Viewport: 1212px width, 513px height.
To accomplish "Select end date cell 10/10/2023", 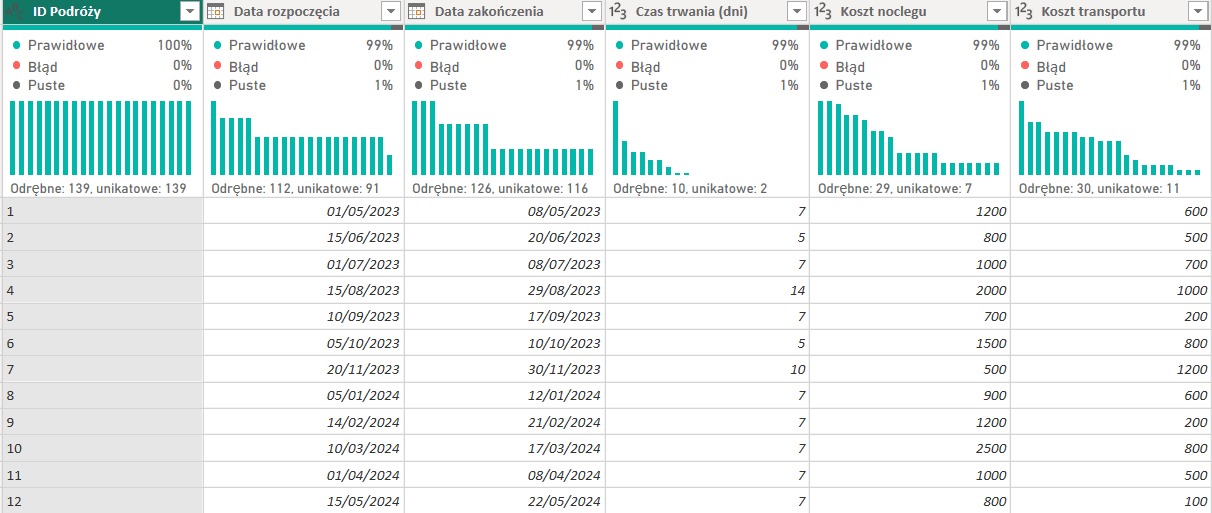I will 505,343.
